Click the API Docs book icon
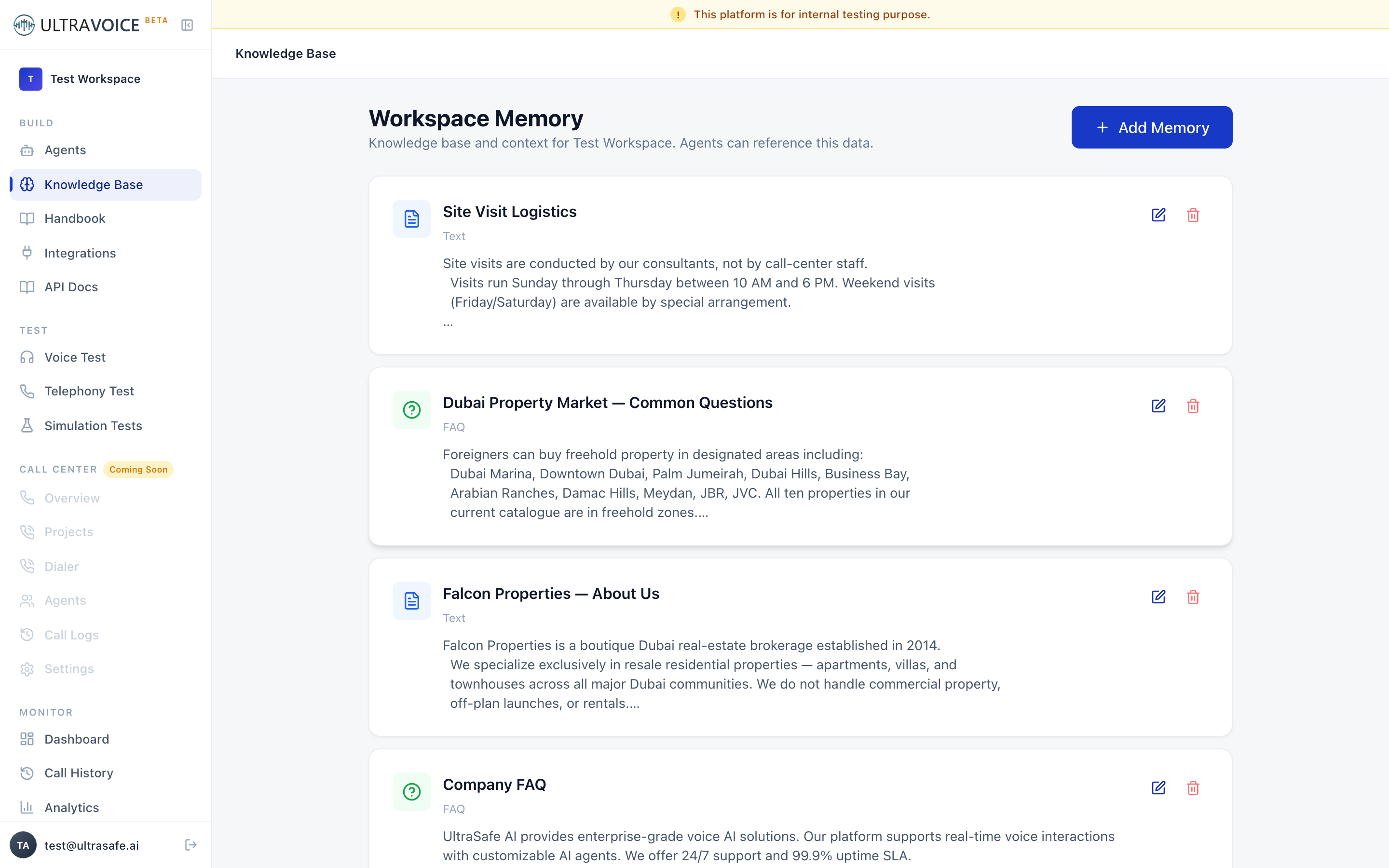 pos(27,287)
